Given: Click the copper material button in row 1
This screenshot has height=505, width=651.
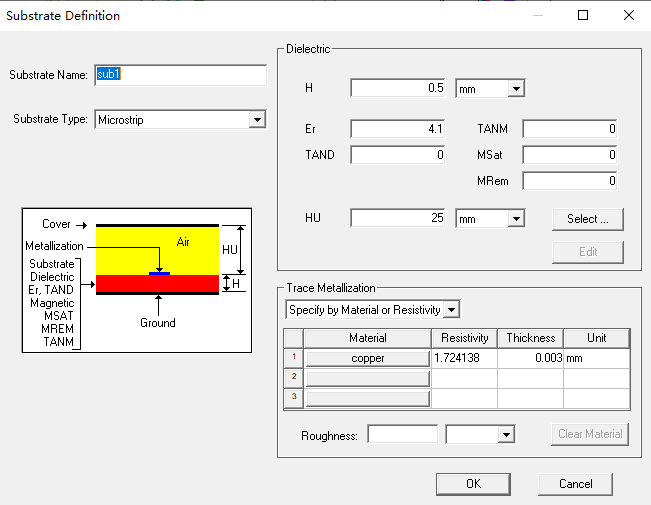Looking at the screenshot, I should tap(367, 358).
